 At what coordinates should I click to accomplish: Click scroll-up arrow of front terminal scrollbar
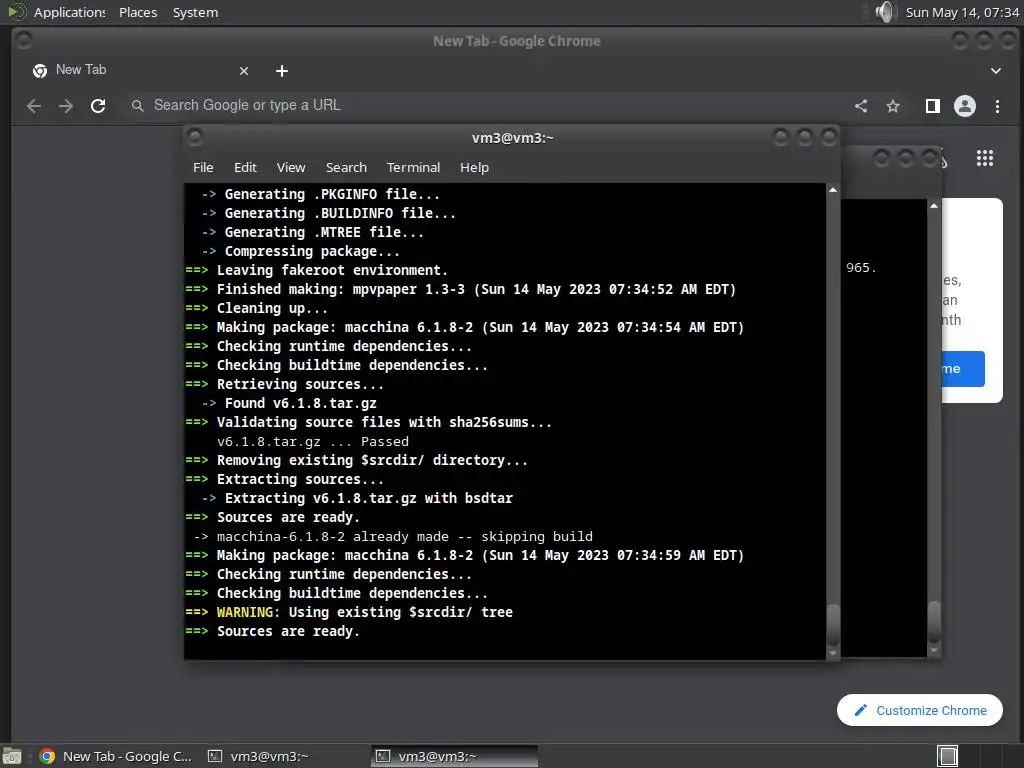[833, 190]
